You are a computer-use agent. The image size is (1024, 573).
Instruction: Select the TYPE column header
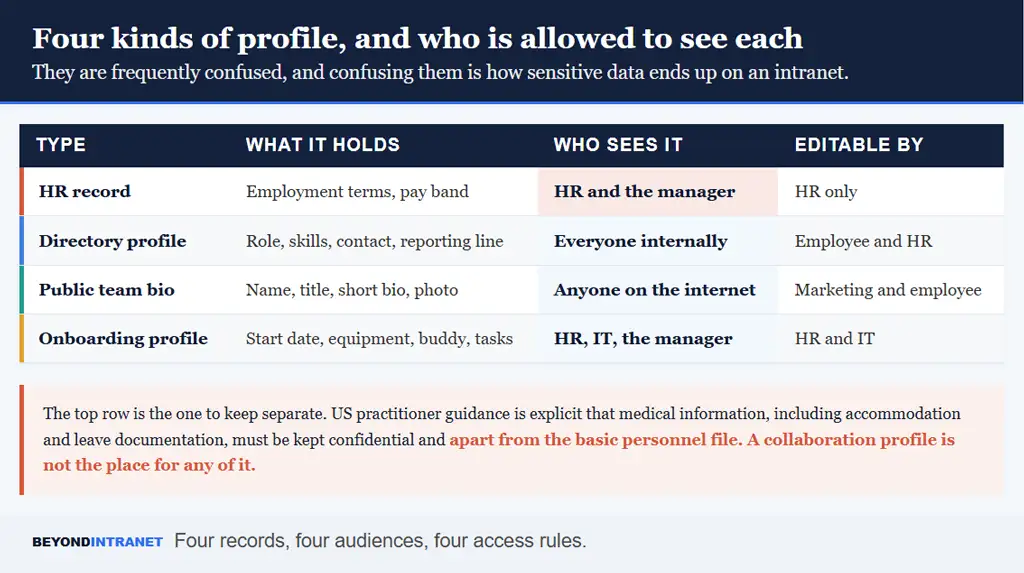(x=61, y=144)
